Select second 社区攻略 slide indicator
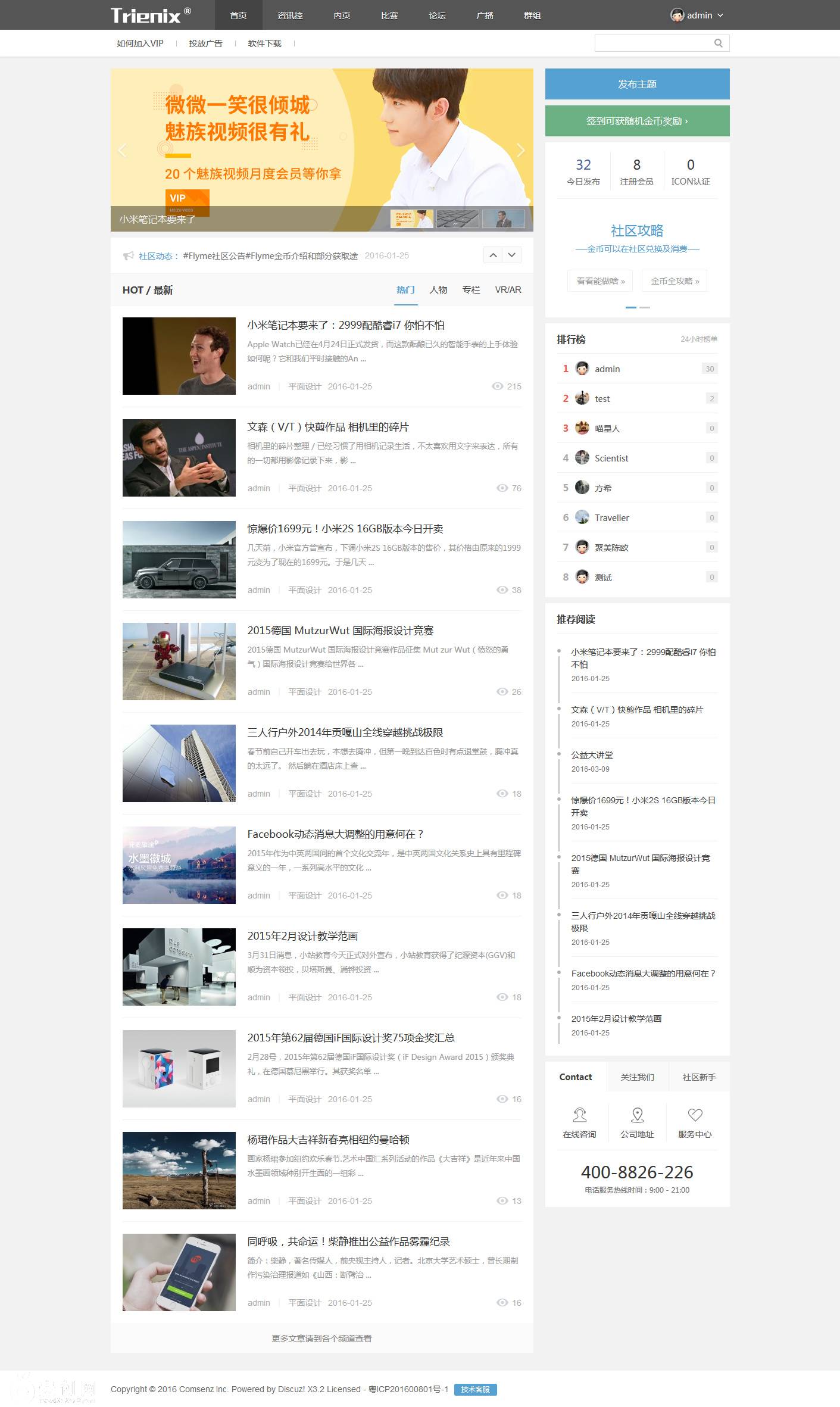Image resolution: width=840 pixels, height=1407 pixels. pyautogui.click(x=644, y=307)
